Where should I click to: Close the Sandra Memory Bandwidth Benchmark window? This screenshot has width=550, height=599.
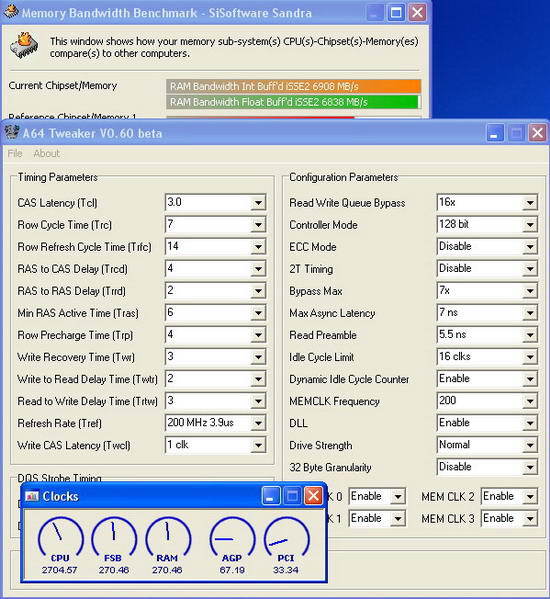coord(417,13)
